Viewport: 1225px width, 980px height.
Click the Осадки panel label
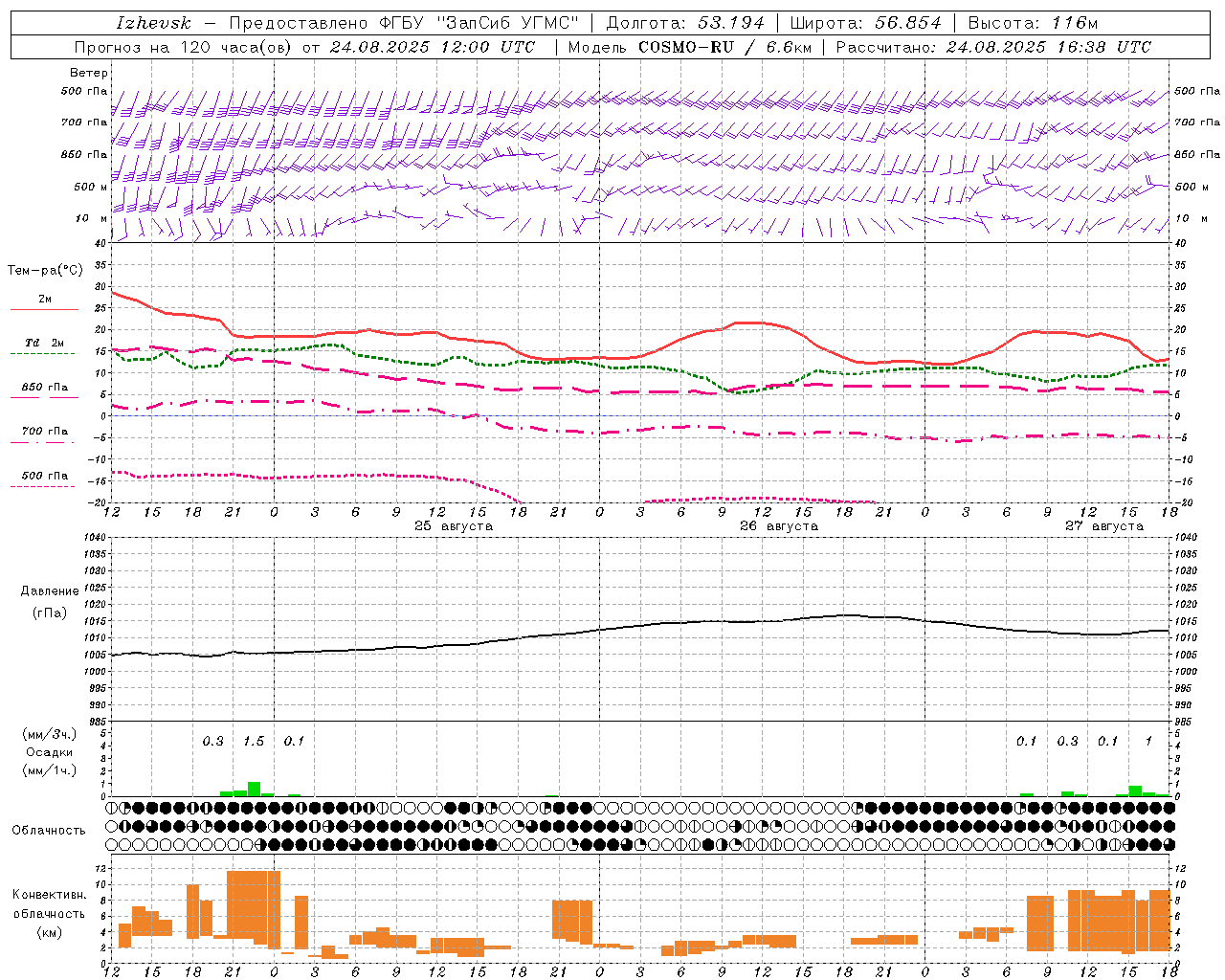[x=49, y=752]
